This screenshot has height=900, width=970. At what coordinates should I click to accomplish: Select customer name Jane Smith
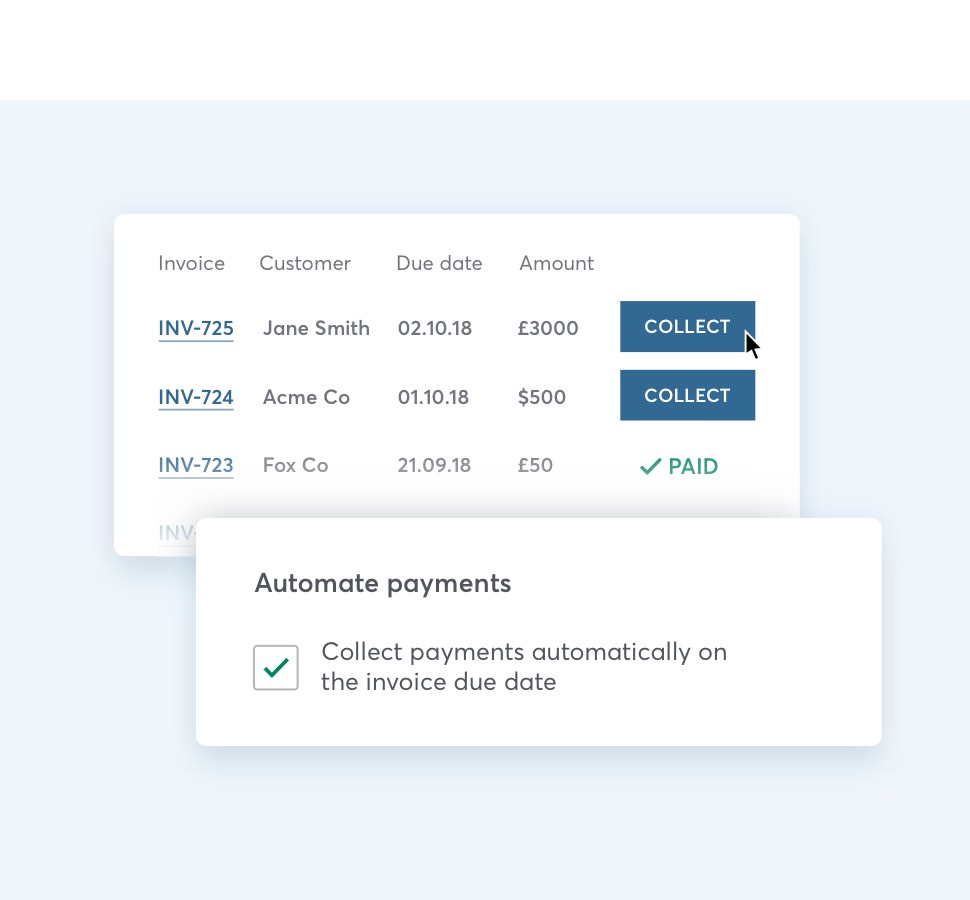316,328
